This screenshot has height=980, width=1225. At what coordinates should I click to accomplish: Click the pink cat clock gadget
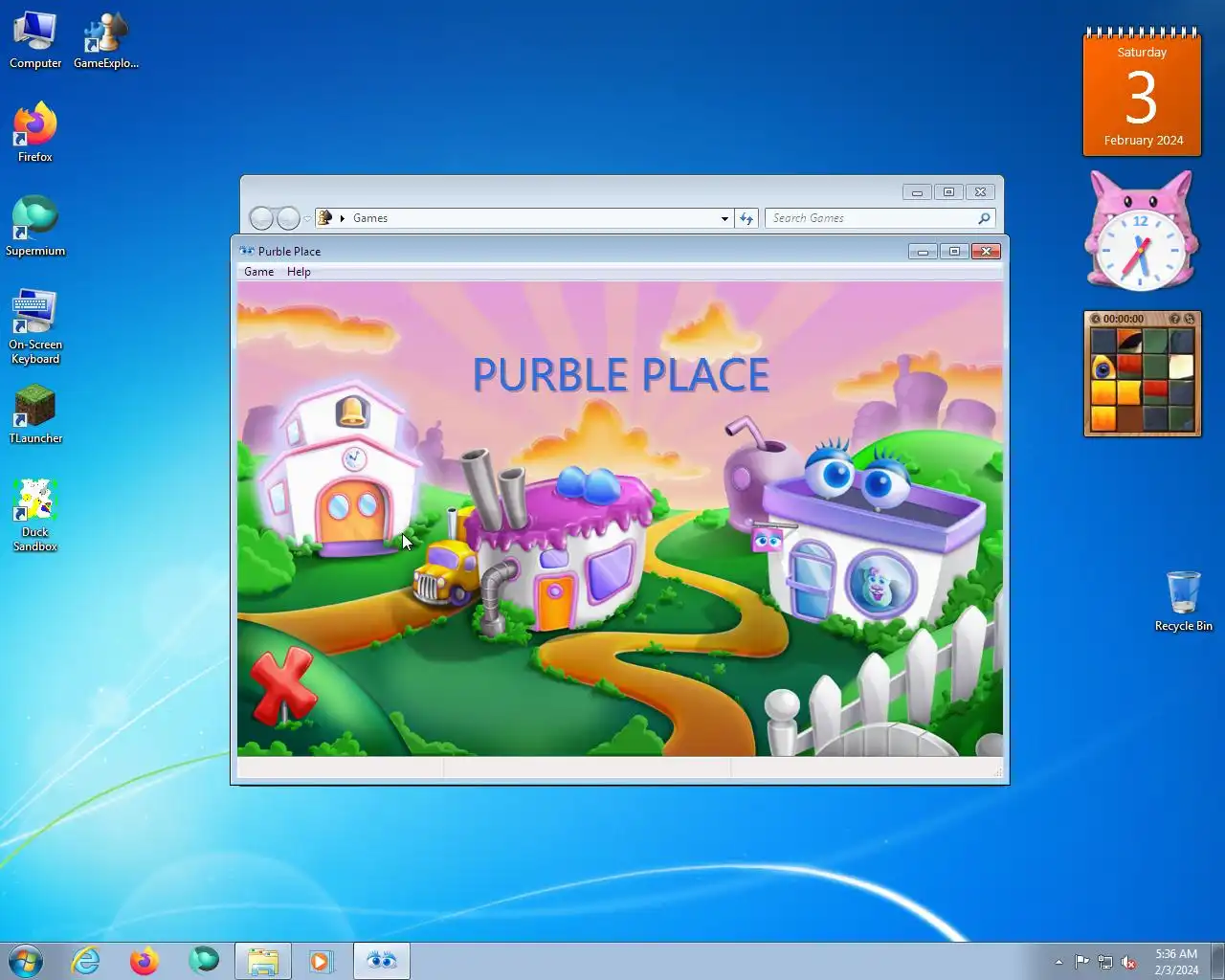(1141, 232)
